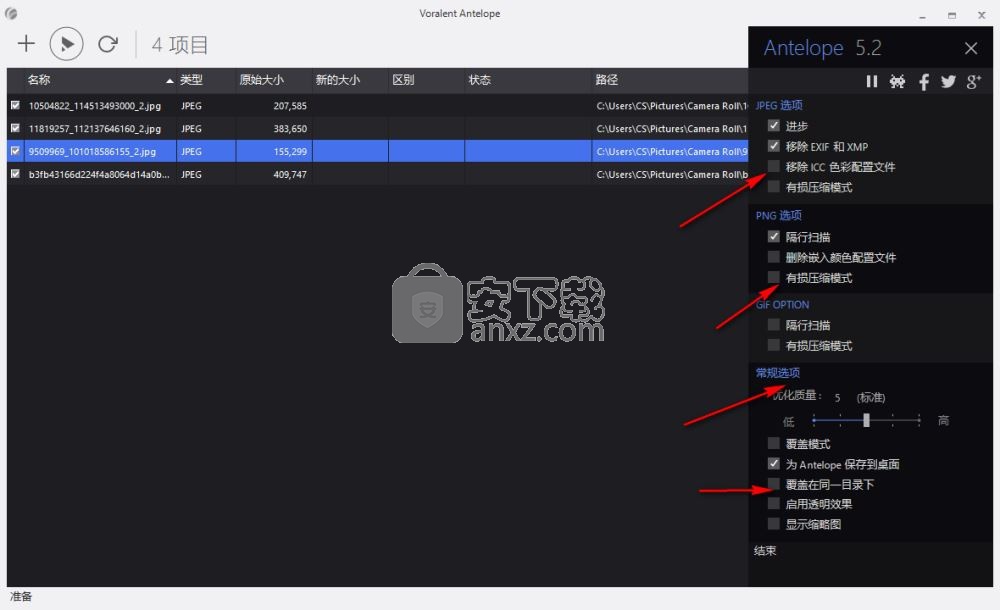Click the path cell of 10504822_114513493000_2.jpg
The width and height of the screenshot is (1000, 610).
(x=672, y=106)
